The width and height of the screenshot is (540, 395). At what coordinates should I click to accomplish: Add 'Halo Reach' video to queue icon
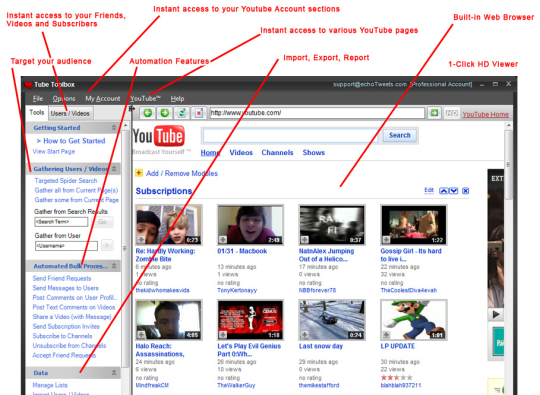[x=141, y=334]
